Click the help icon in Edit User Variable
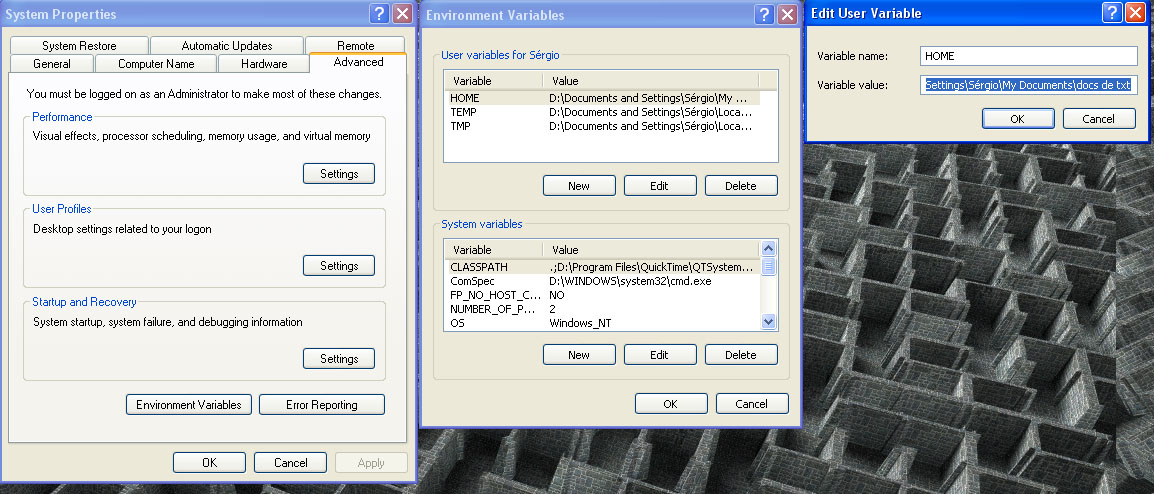 pos(1112,13)
